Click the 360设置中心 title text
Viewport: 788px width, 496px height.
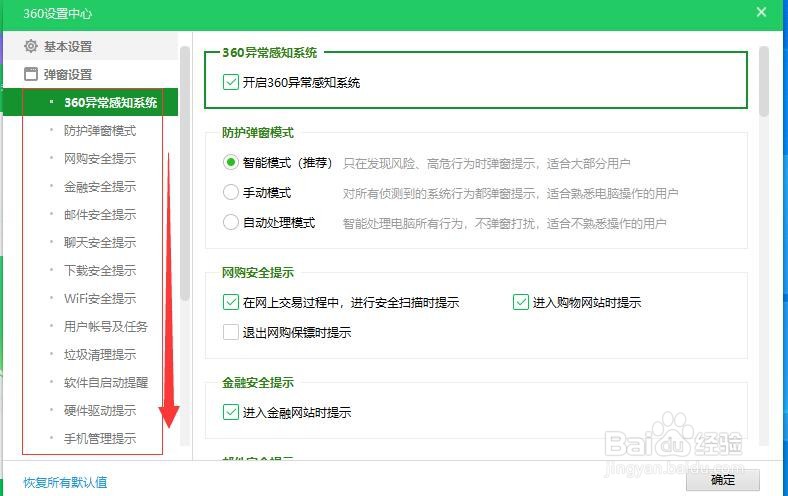click(x=57, y=14)
